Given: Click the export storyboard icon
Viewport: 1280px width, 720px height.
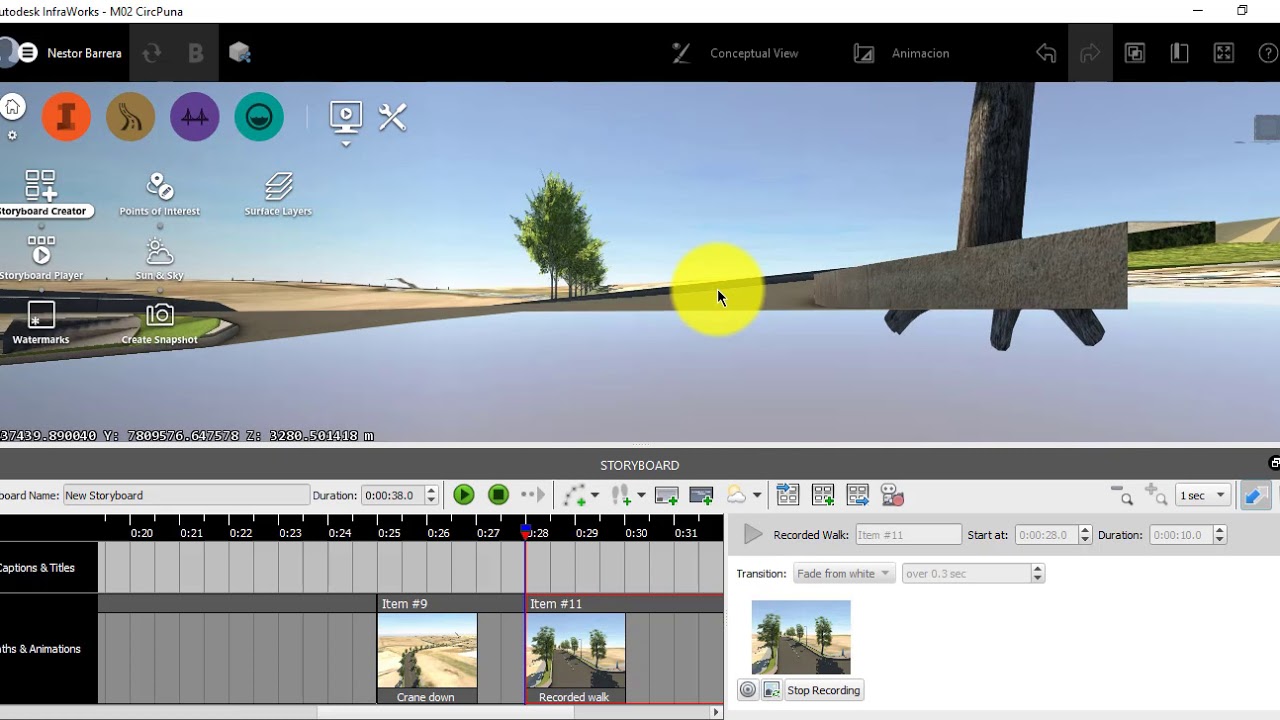Looking at the screenshot, I should point(857,495).
